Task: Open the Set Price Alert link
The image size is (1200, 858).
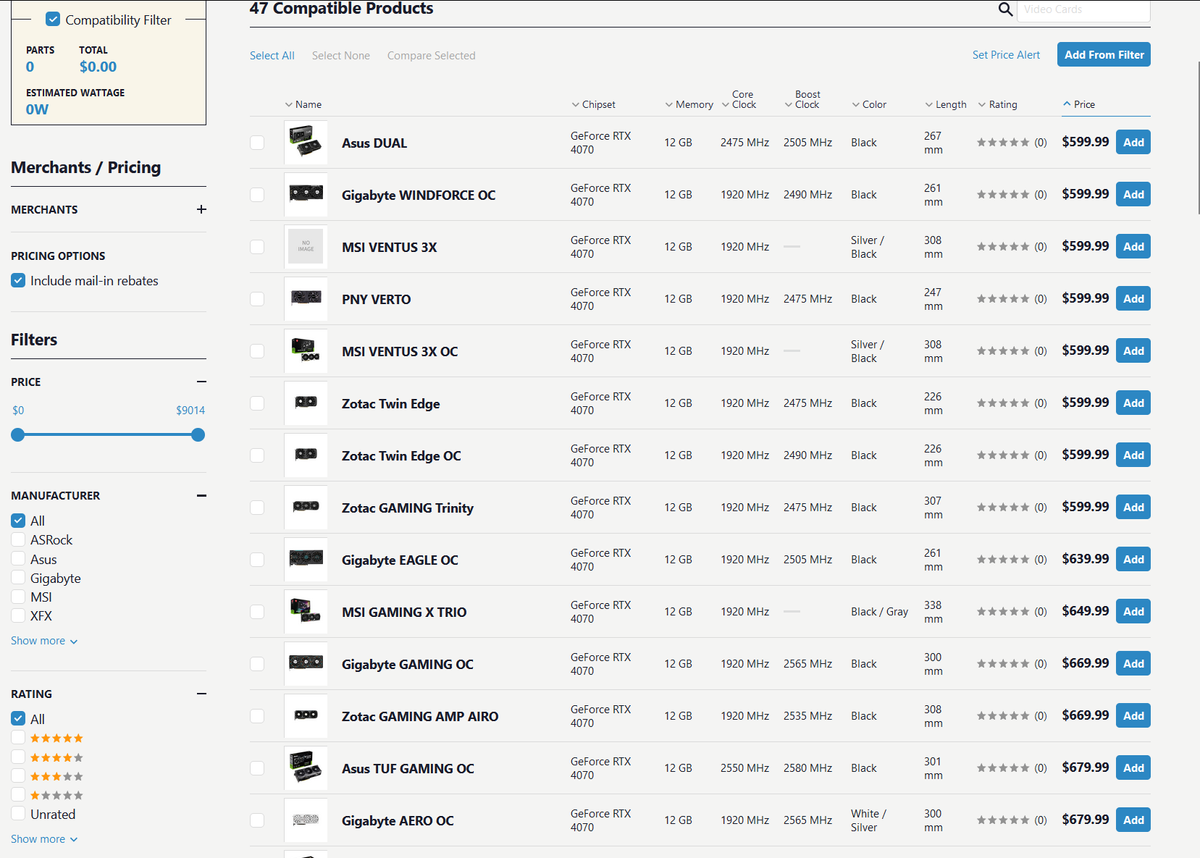Action: [1006, 55]
